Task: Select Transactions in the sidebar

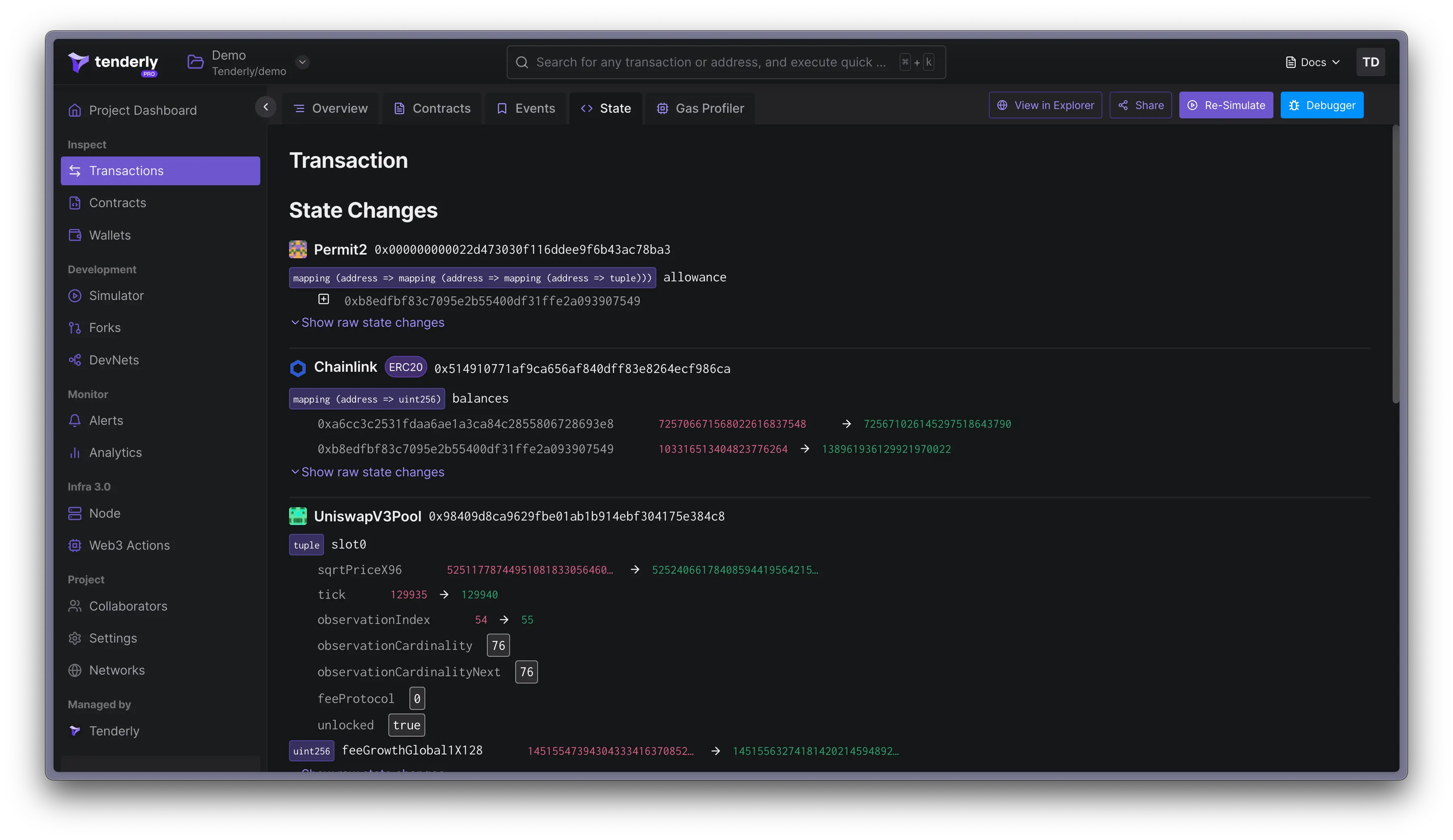Action: click(x=160, y=171)
